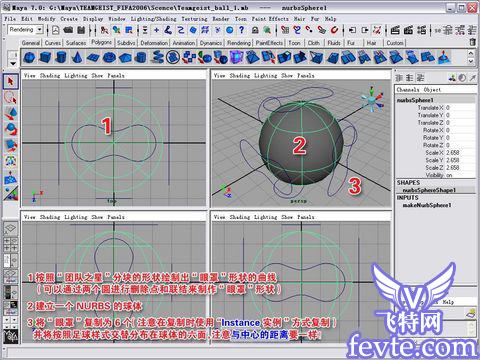This screenshot has width=480, height=360.
Task: Switch to the Fluids shelf tab
Action: tap(334, 43)
